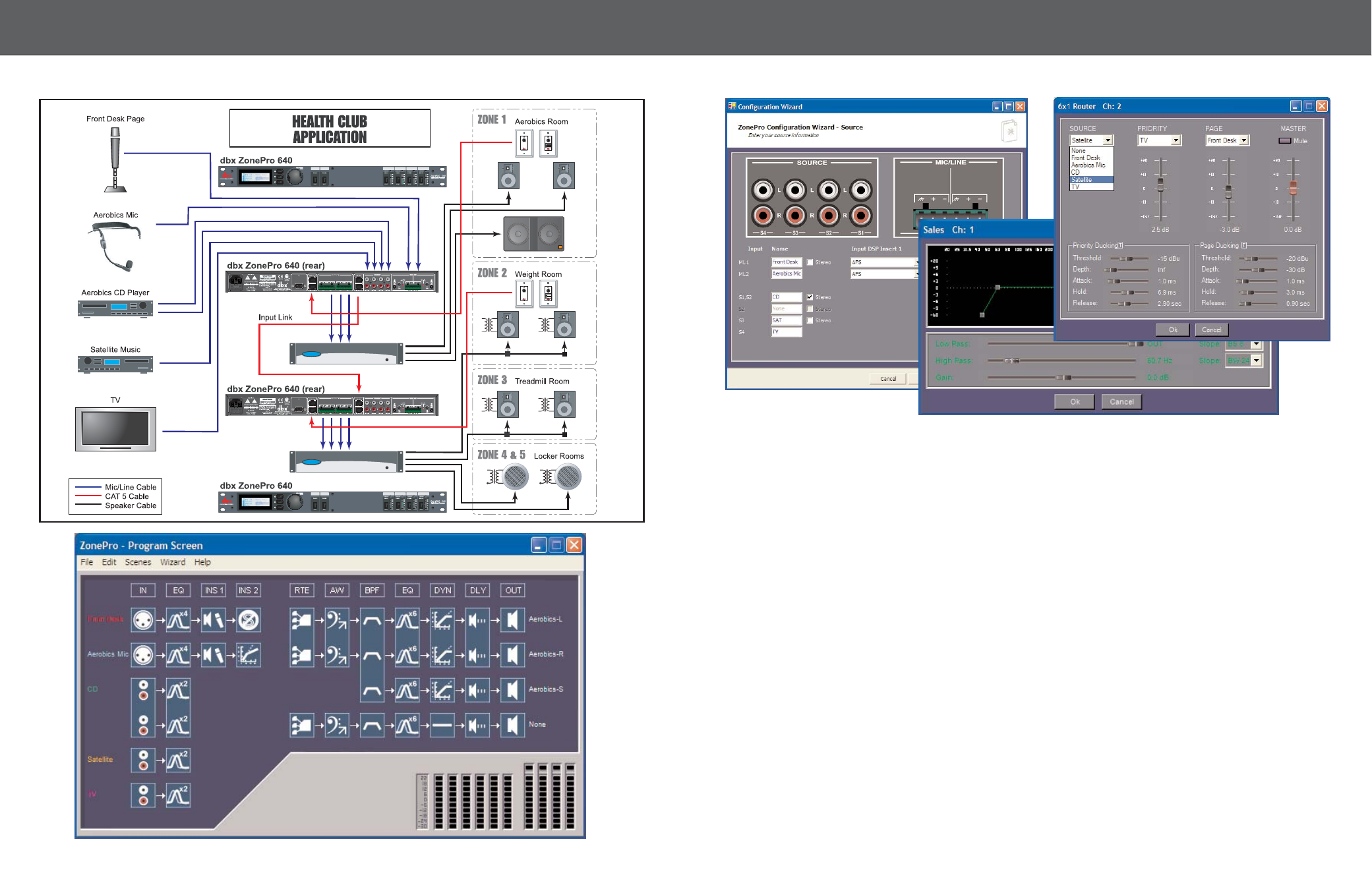Image resolution: width=1372 pixels, height=887 pixels.
Task: Click the S1,S2 name field CD
Action: [787, 297]
